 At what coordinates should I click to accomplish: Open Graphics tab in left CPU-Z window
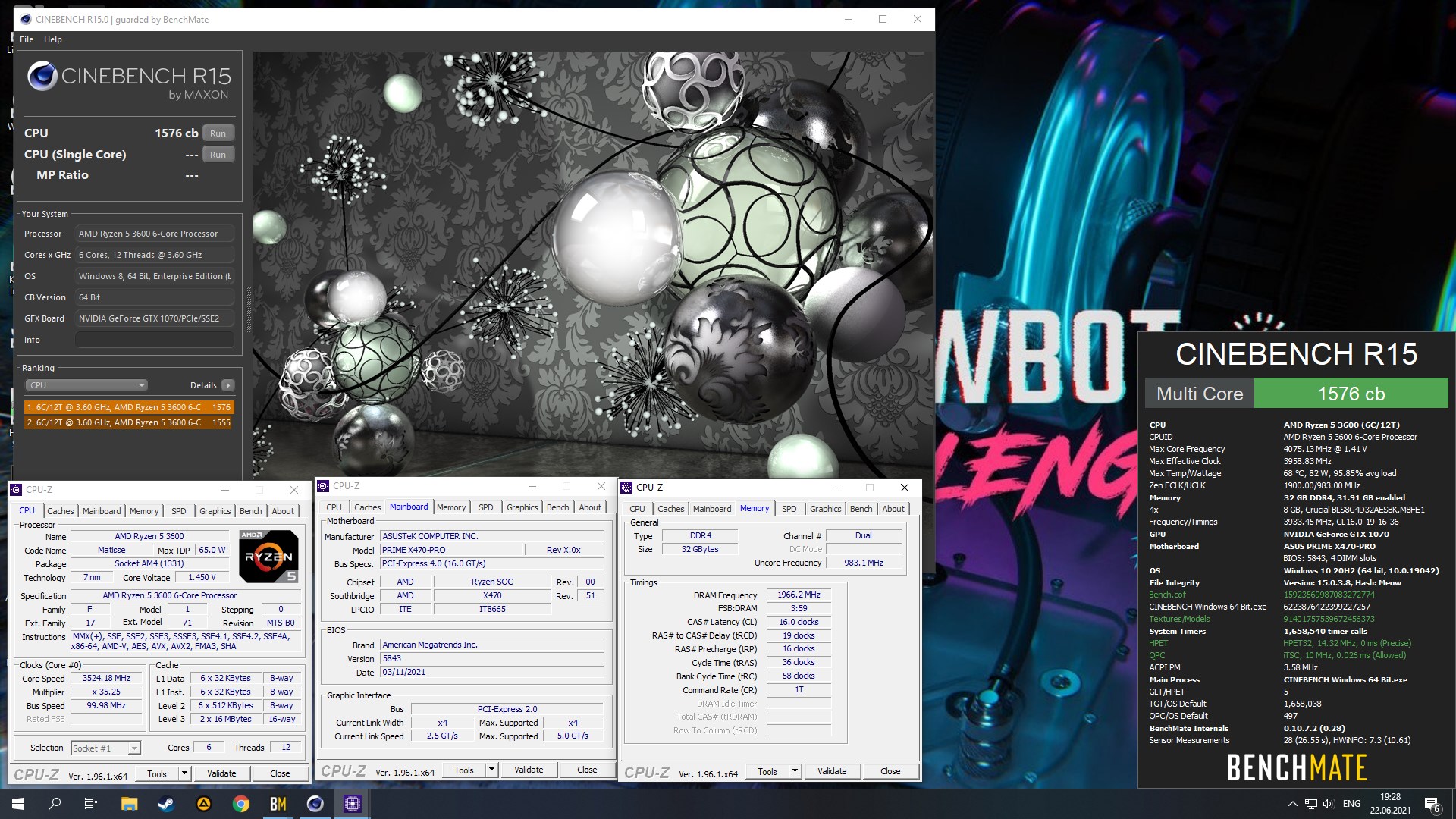[x=215, y=511]
